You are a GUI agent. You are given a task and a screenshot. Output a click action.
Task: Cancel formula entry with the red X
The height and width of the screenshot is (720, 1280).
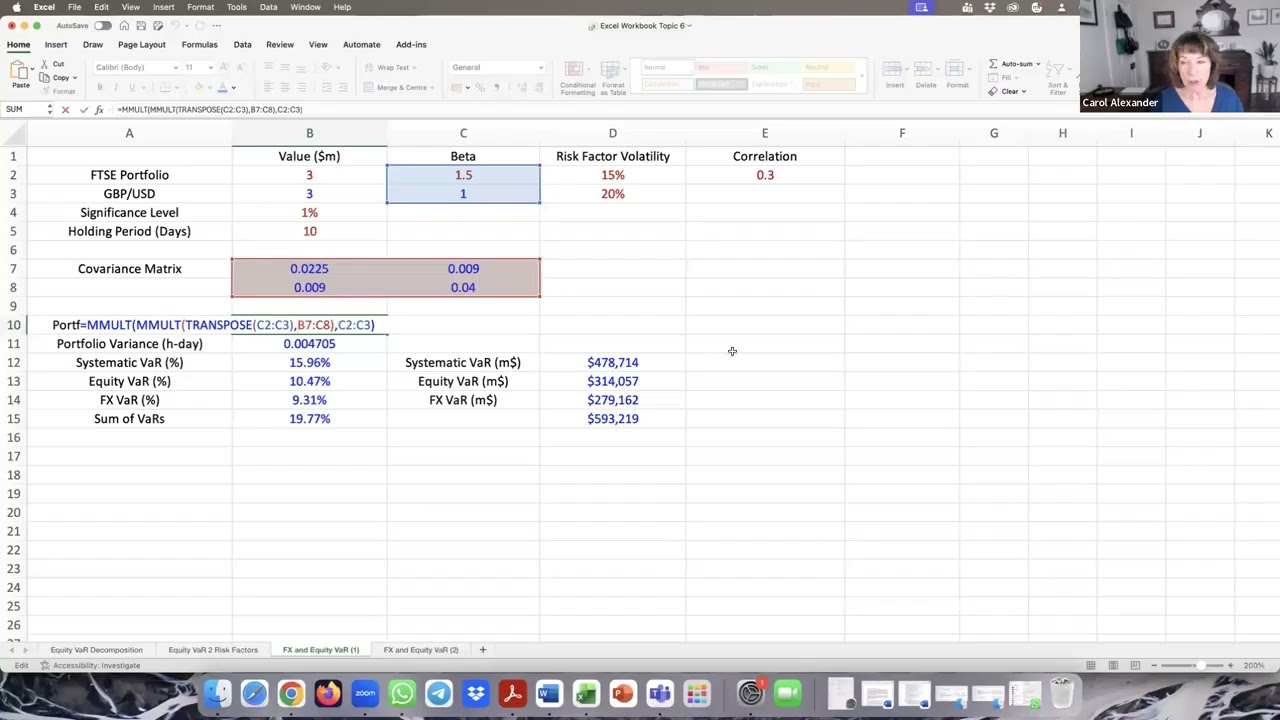point(66,110)
